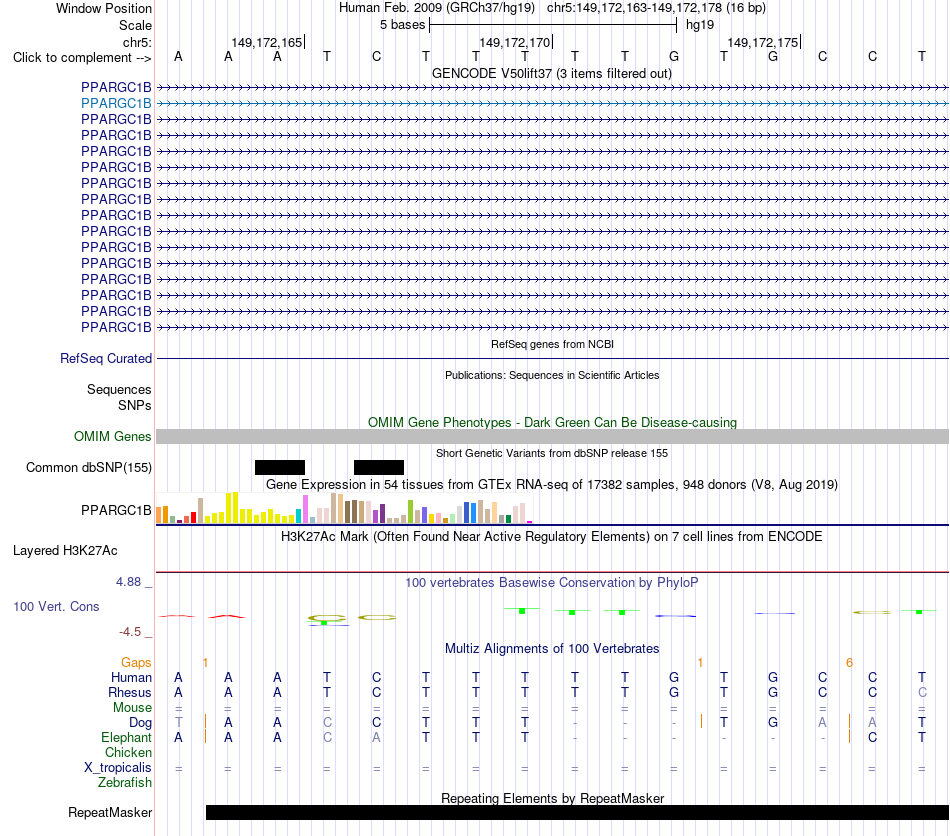Click the -4.5 conservation scale value
The image size is (950, 836).
pyautogui.click(x=130, y=632)
